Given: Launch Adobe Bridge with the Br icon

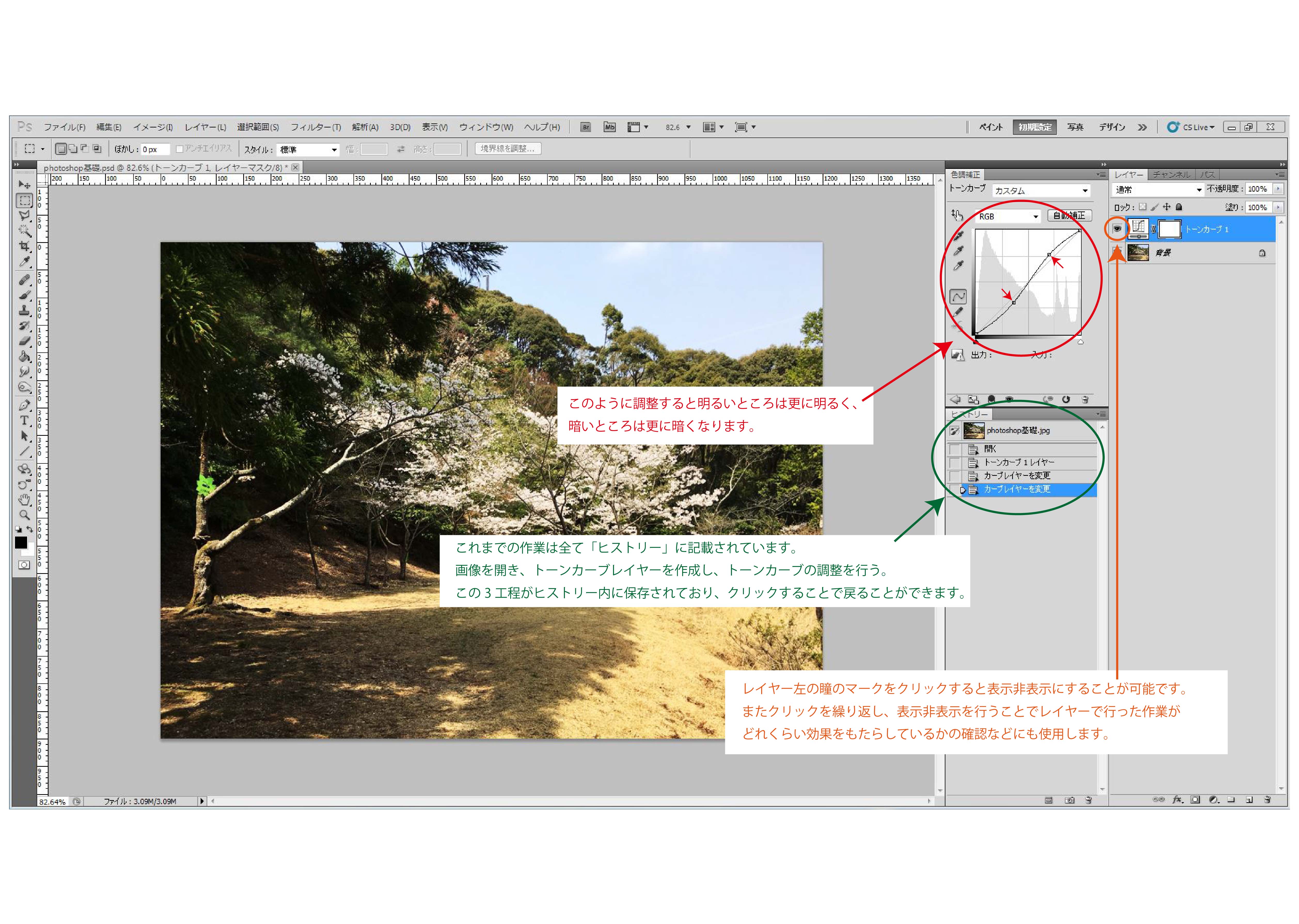Looking at the screenshot, I should [x=586, y=127].
